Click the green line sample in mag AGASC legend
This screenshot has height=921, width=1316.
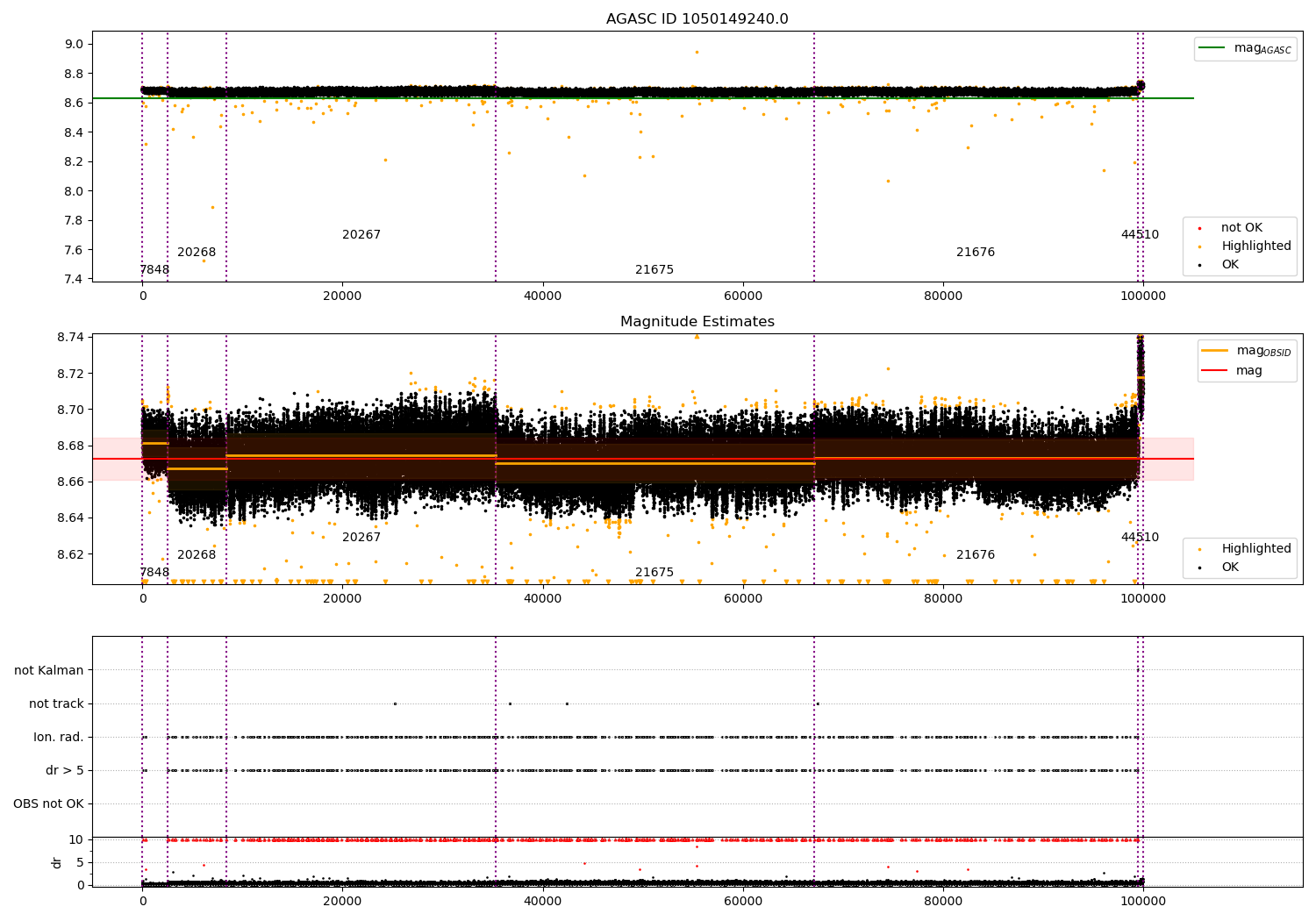click(1212, 48)
